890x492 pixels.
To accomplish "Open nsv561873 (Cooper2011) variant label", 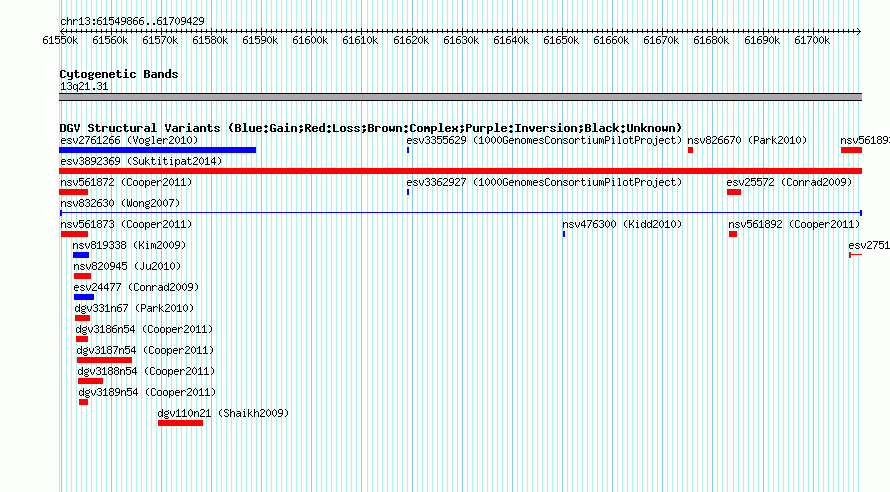I will [x=126, y=224].
